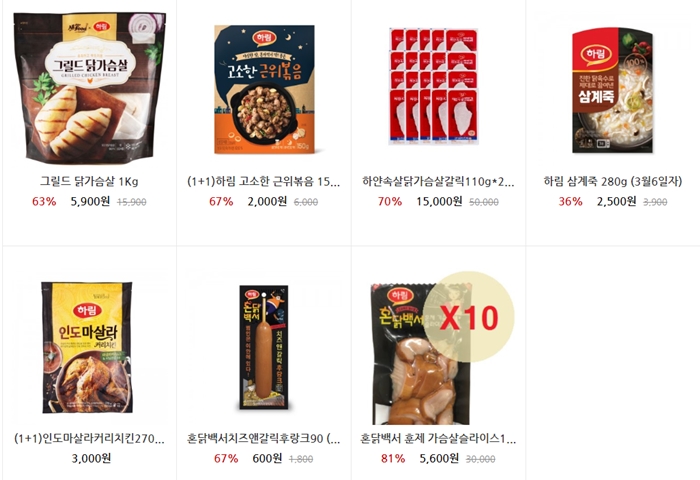
Task: Open the (1+1)하림 고소한 근위볶음 title link
Action: [x=264, y=182]
